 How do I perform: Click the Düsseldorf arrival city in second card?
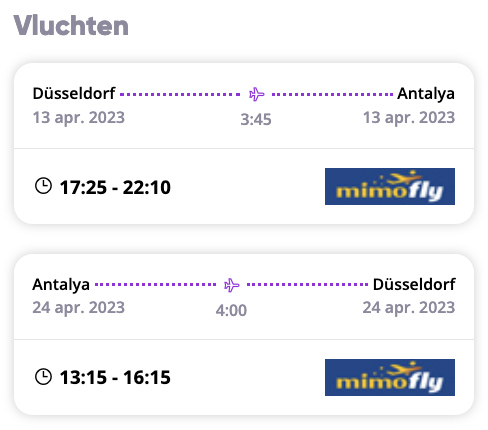[414, 284]
